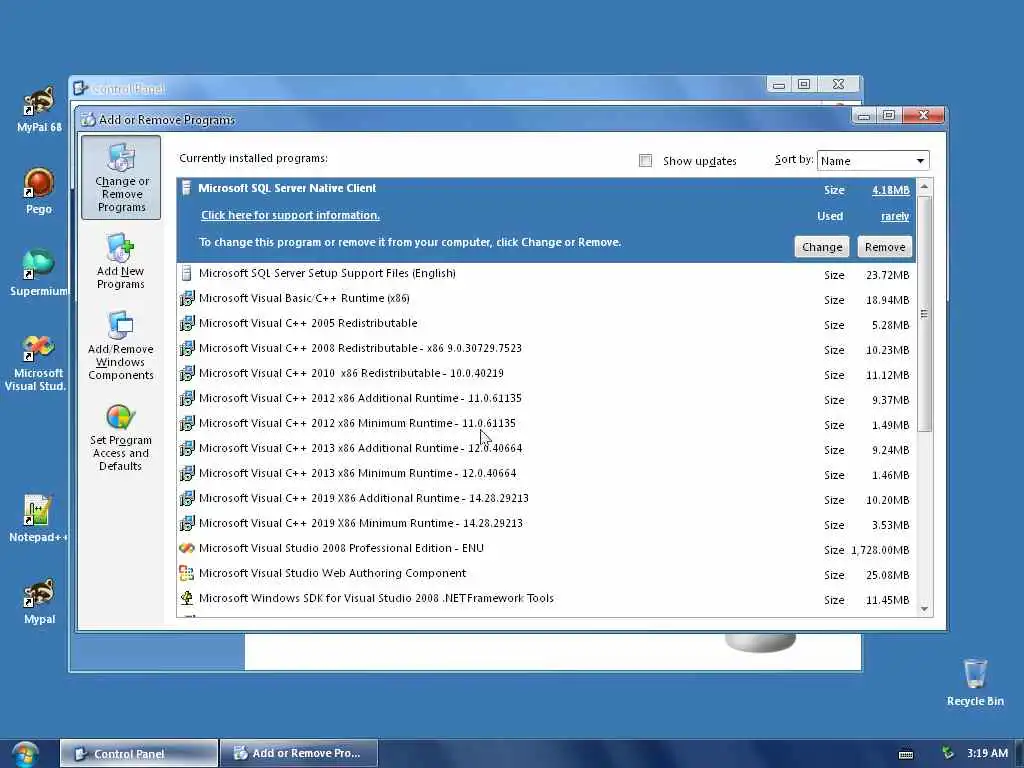
Task: Launch Supermium from the desktop
Action: pos(39,272)
